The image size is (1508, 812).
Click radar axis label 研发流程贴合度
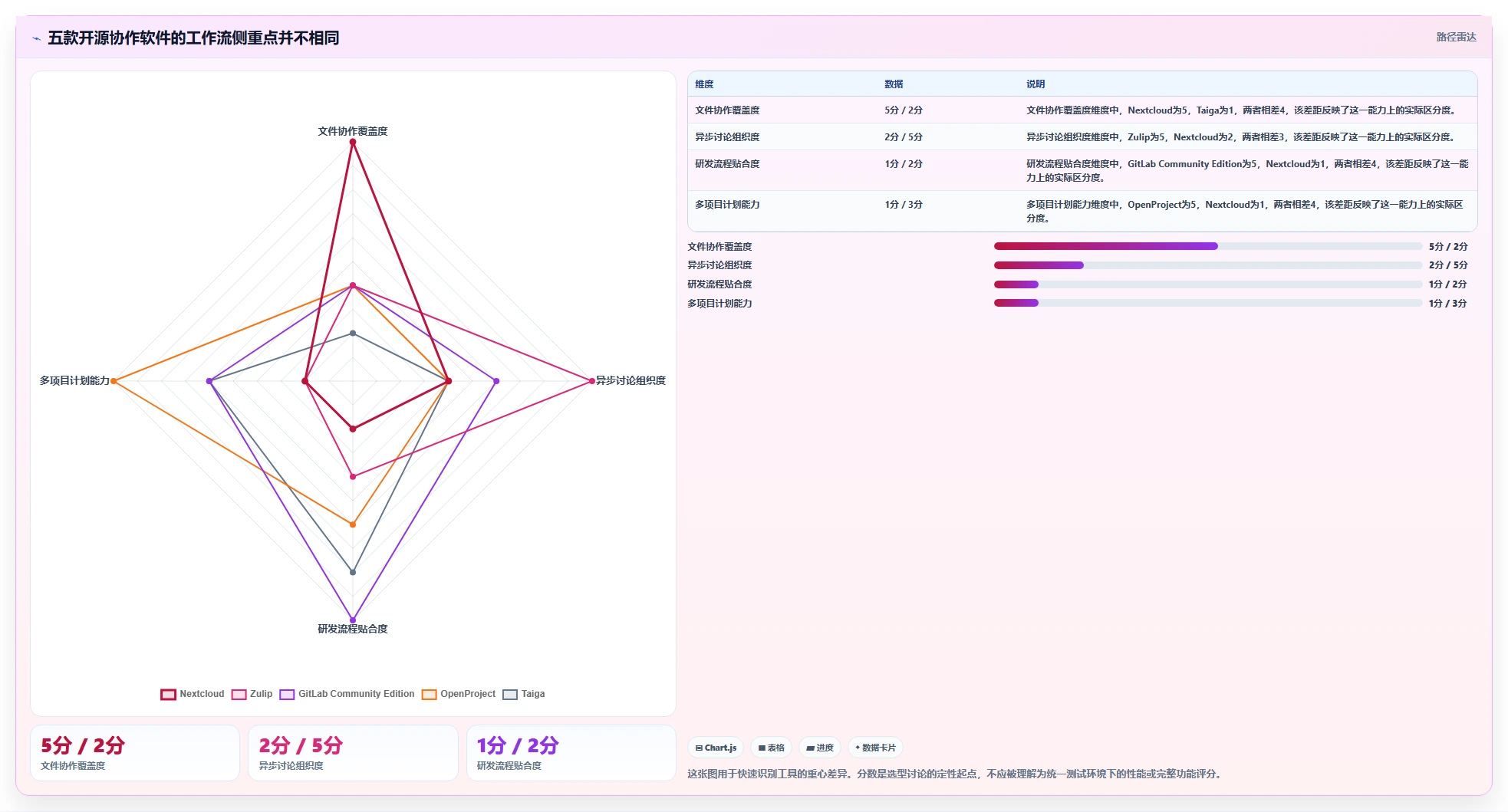click(x=353, y=629)
